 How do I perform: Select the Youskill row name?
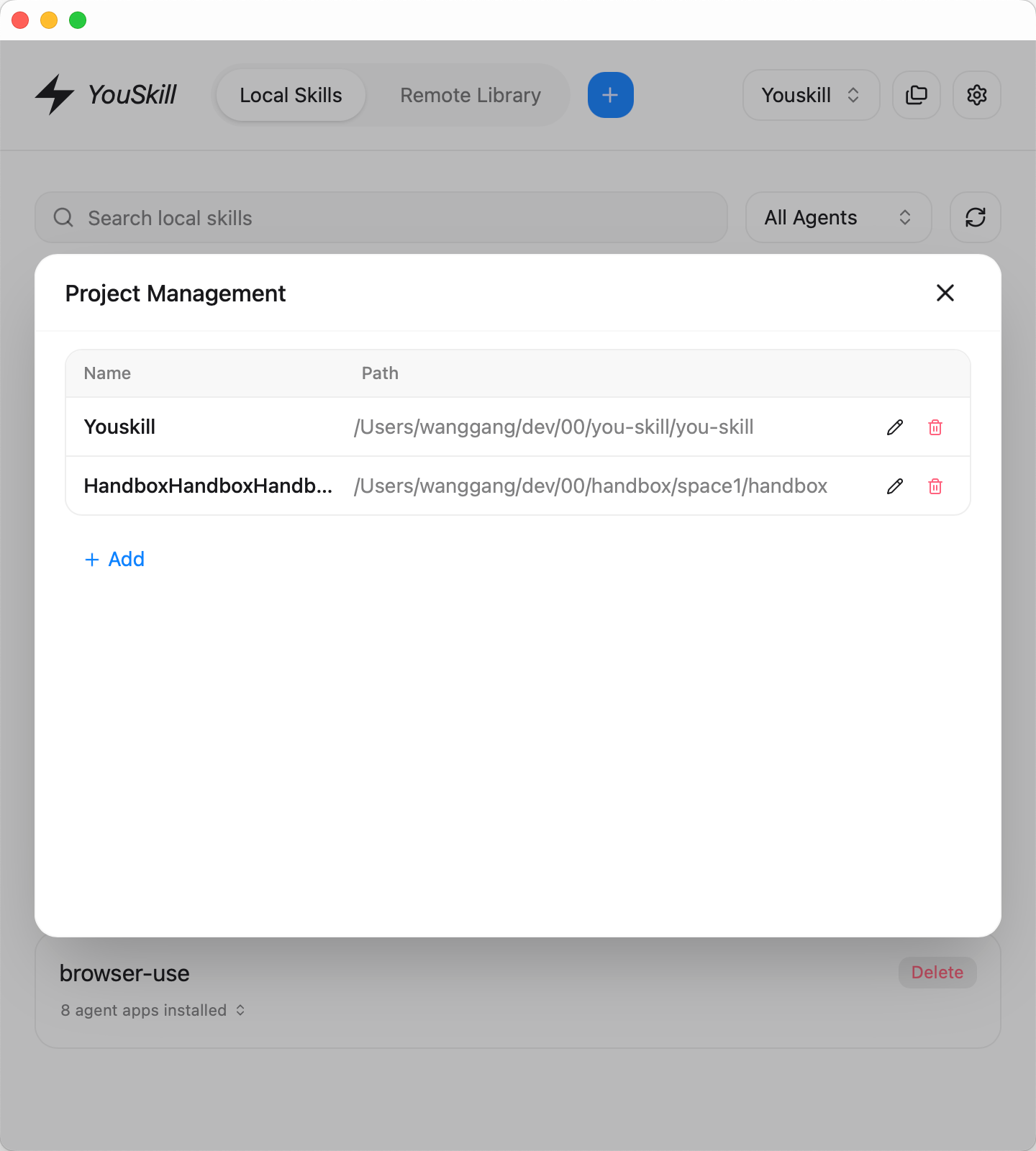coord(119,427)
